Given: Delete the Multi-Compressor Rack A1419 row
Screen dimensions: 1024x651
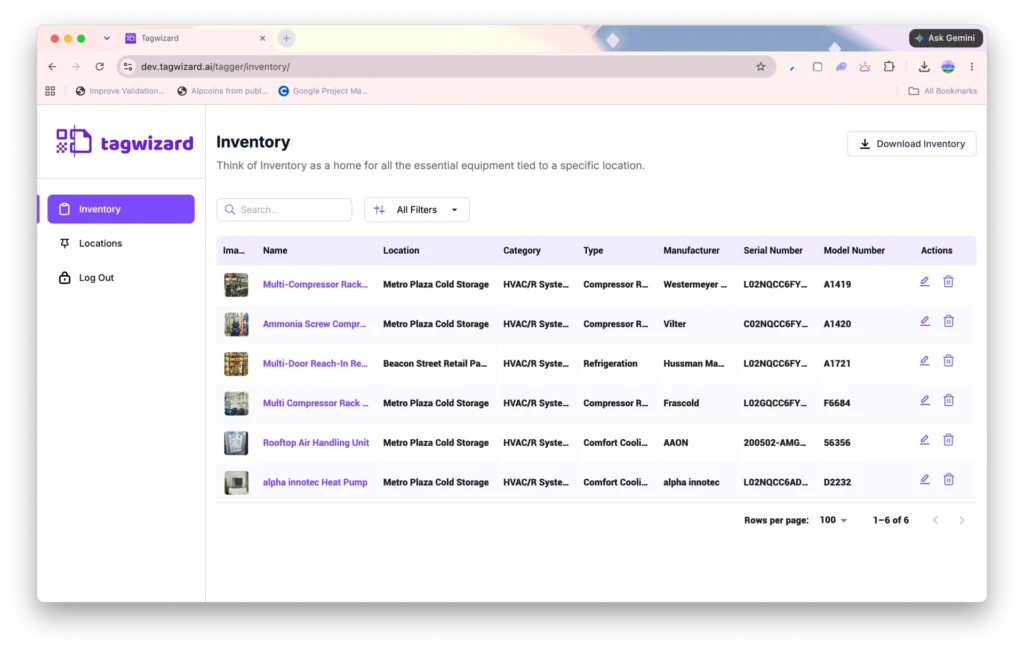Looking at the screenshot, I should (948, 282).
